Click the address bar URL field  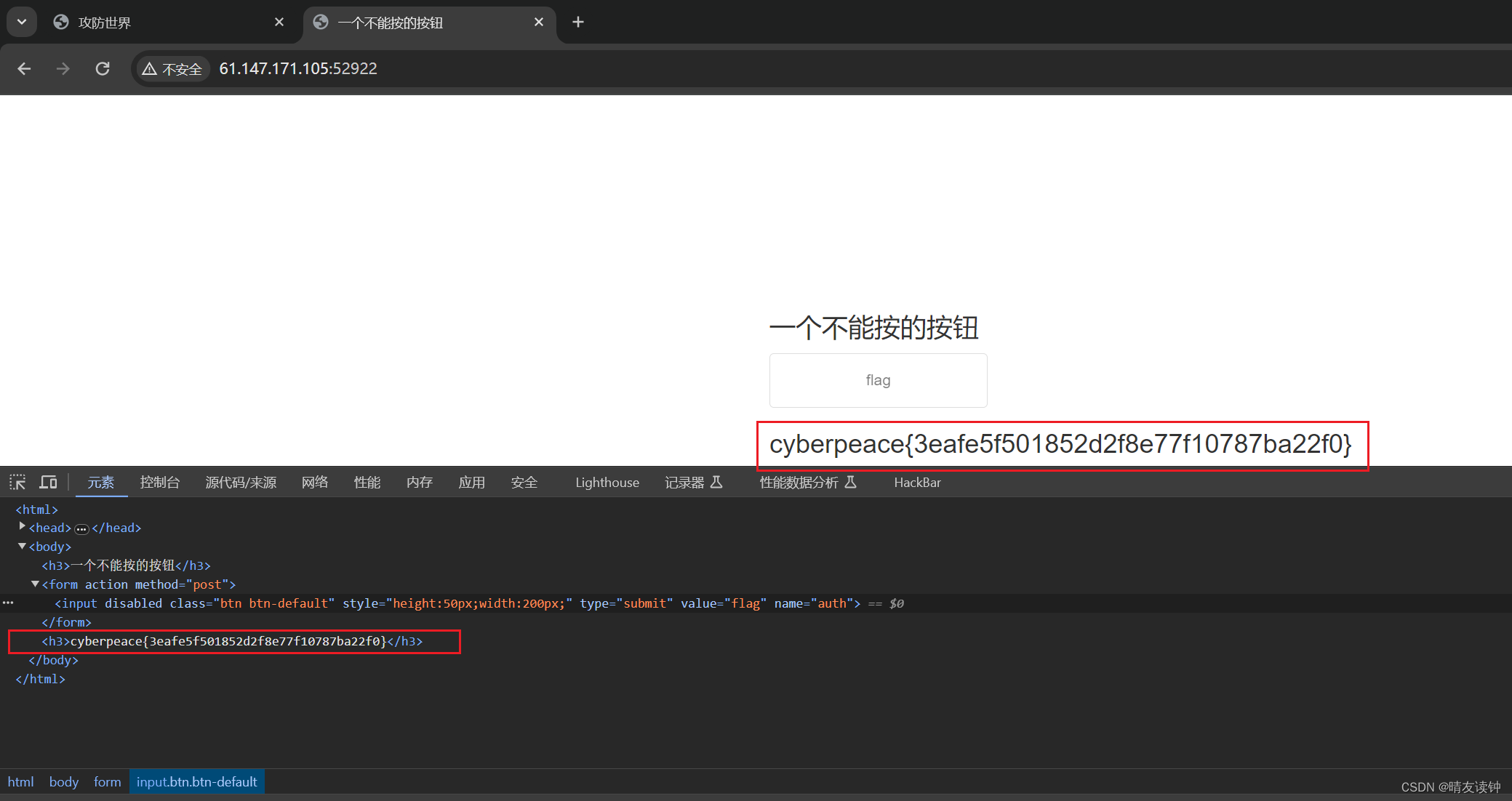click(298, 68)
